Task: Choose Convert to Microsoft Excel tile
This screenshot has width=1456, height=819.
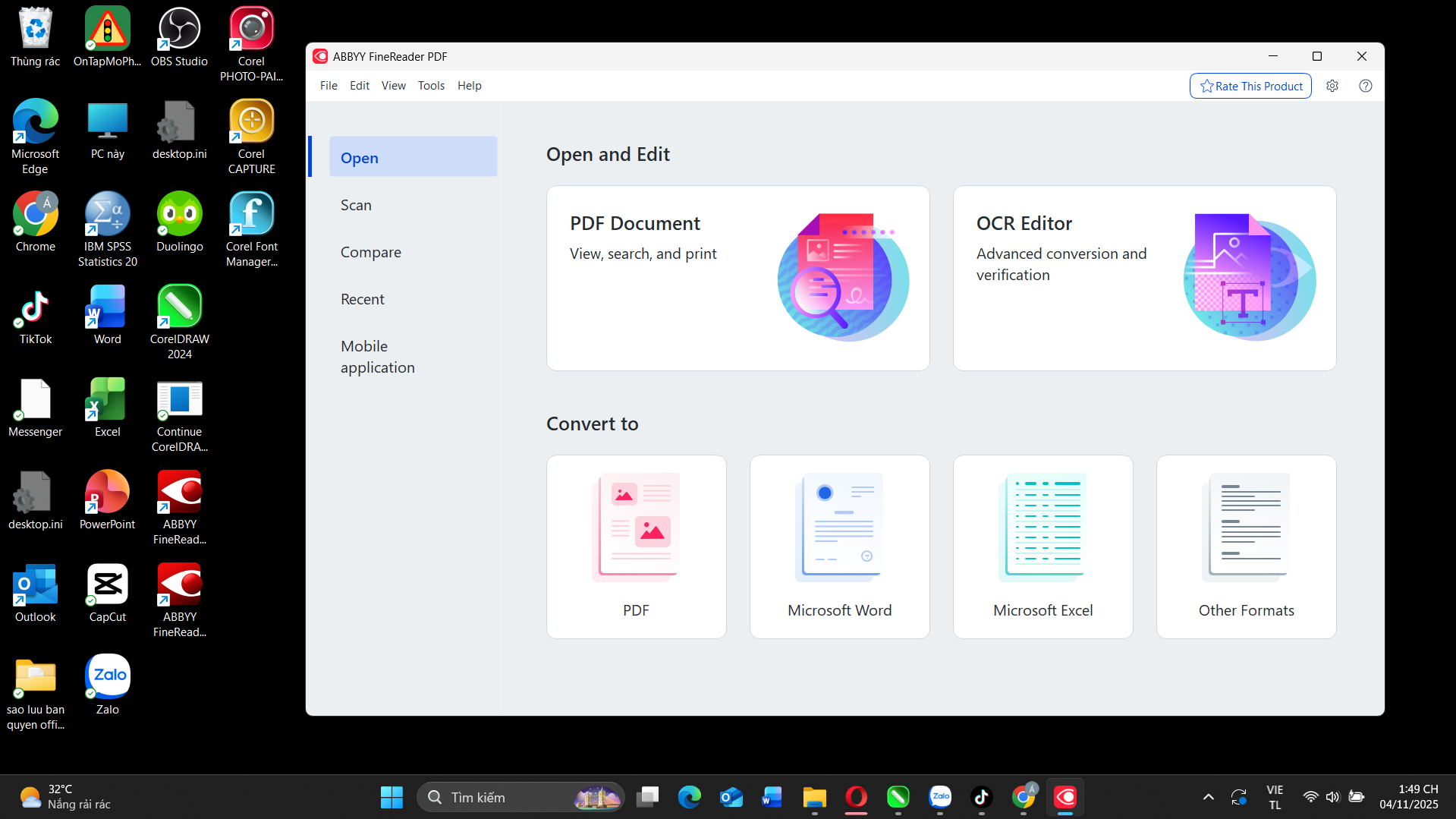Action: click(1042, 547)
